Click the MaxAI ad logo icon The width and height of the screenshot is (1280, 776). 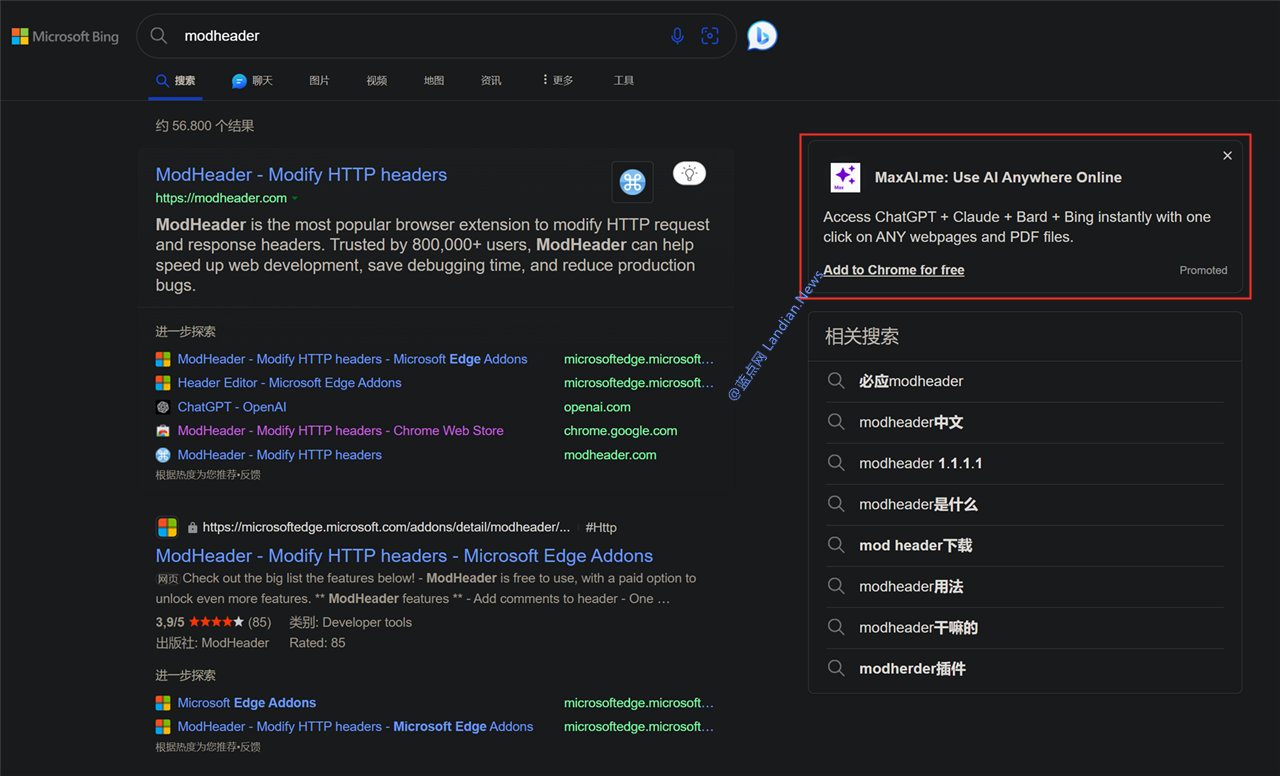click(845, 177)
